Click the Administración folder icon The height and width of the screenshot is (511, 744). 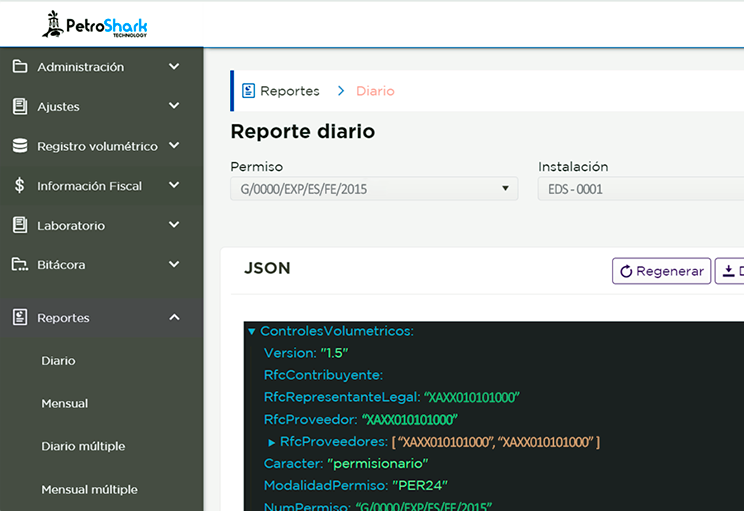coord(20,67)
